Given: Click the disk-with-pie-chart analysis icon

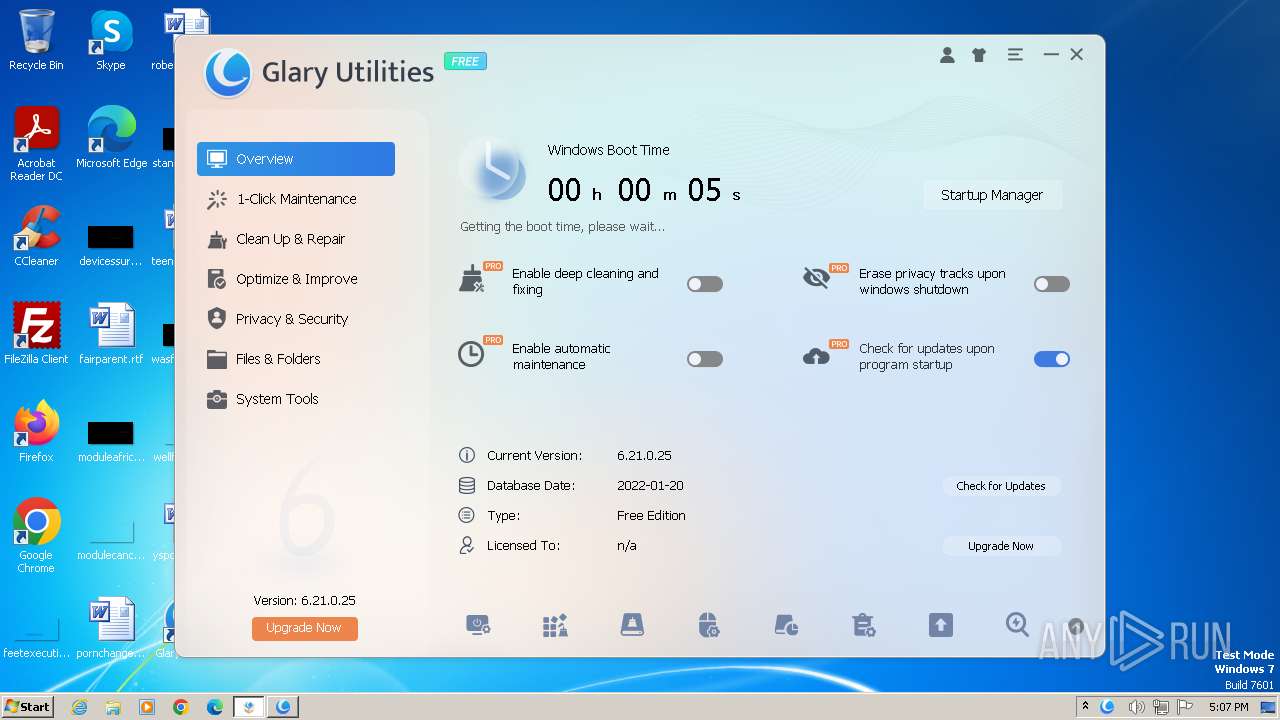Looking at the screenshot, I should tap(786, 626).
